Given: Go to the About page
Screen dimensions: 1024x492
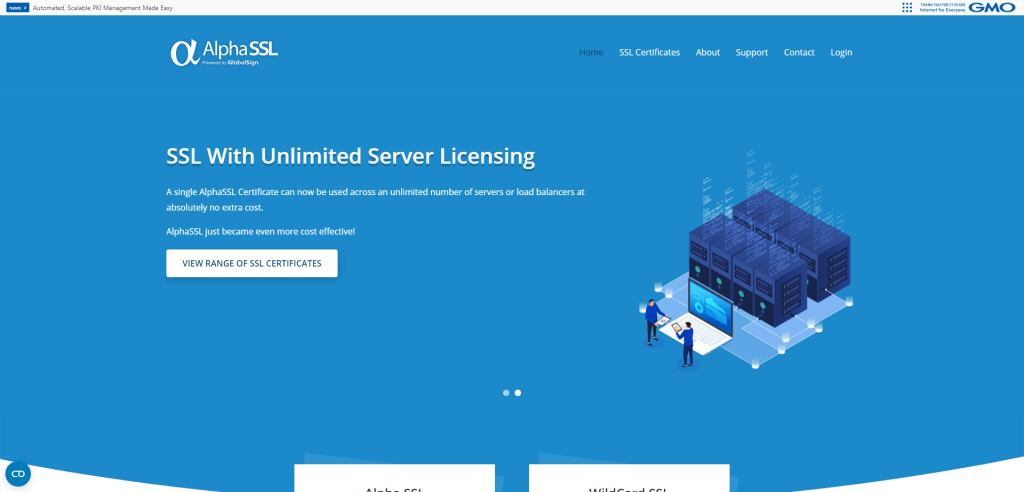Looking at the screenshot, I should tap(707, 52).
